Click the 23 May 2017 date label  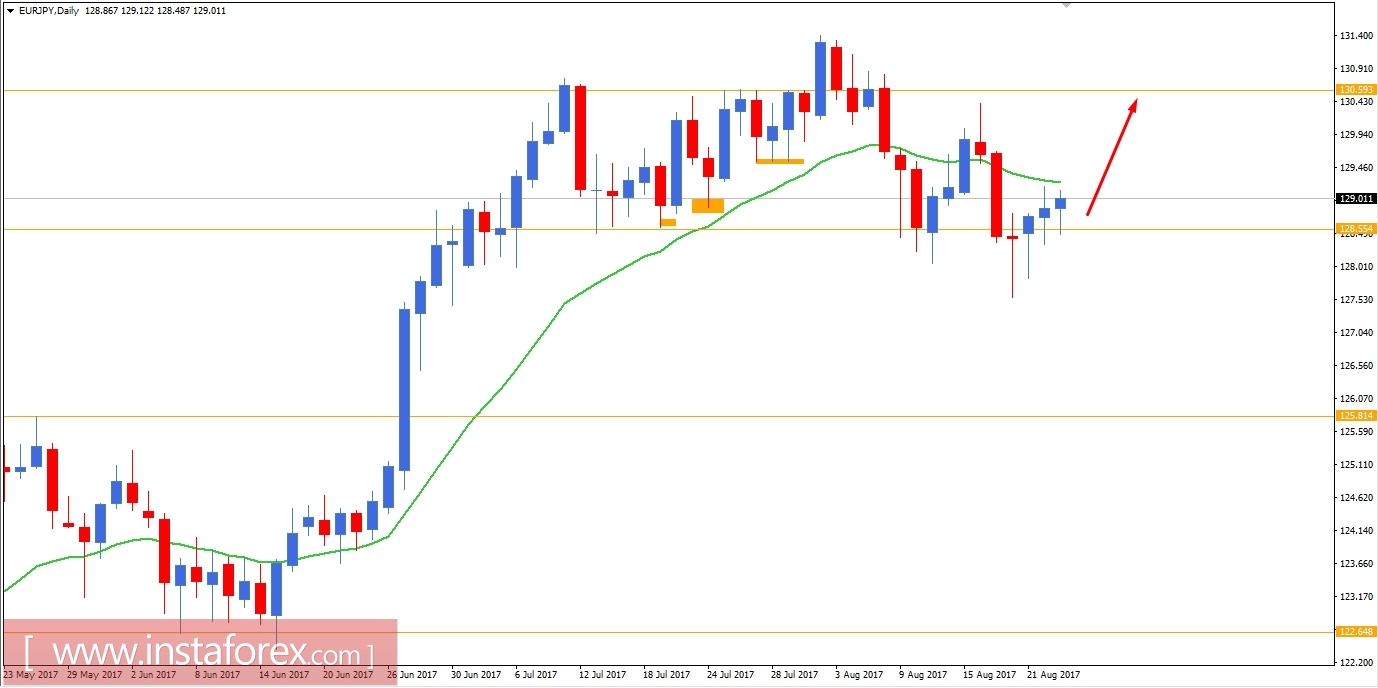(x=28, y=675)
